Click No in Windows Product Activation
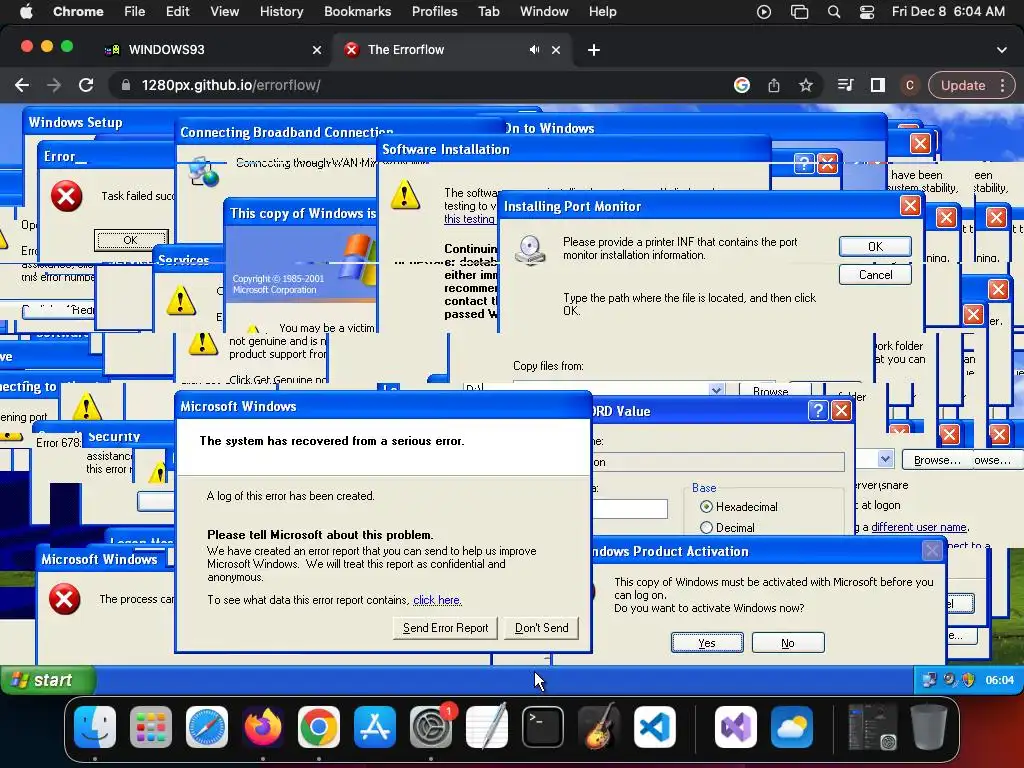1024x768 pixels. [788, 643]
